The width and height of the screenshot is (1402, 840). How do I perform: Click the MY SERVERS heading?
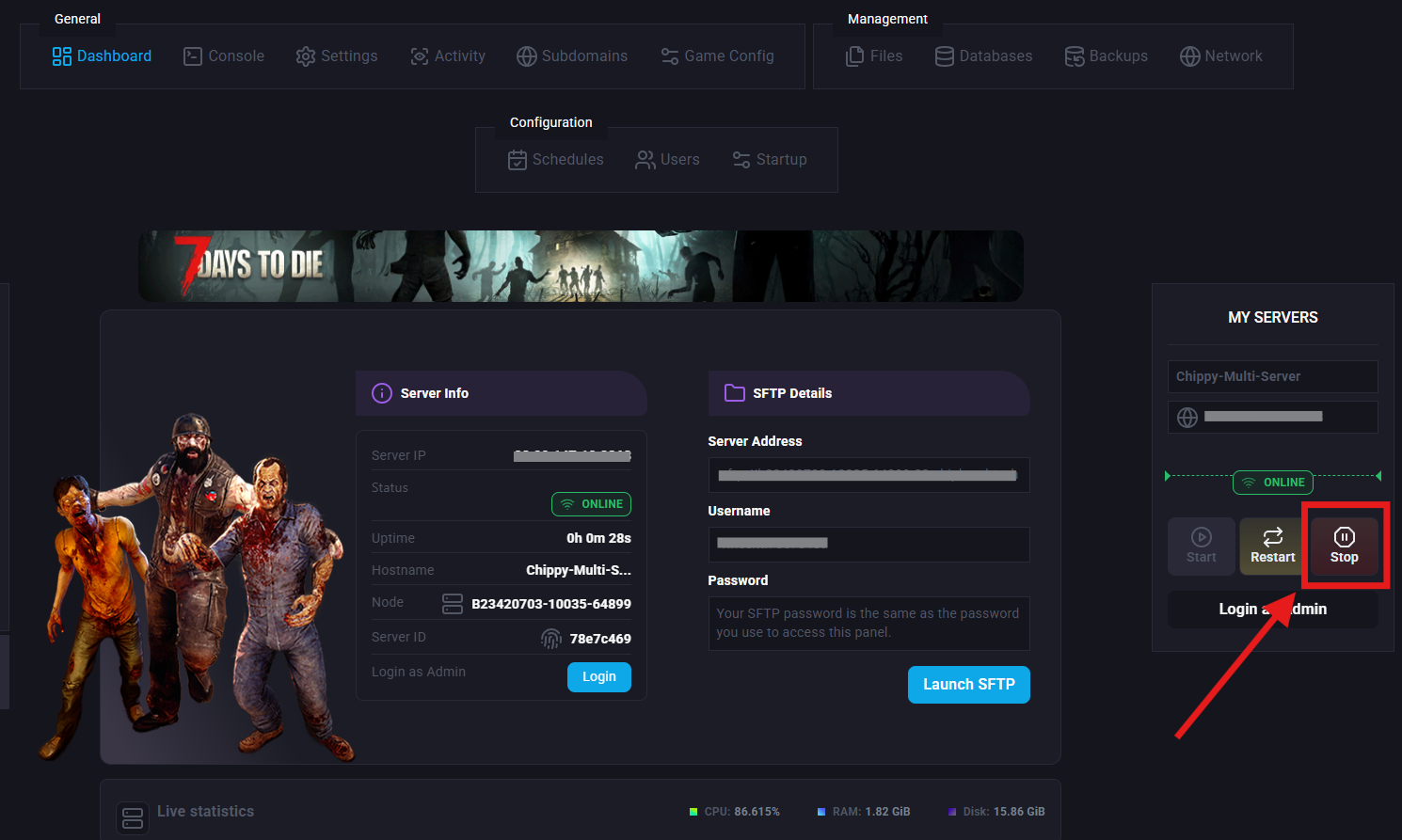pos(1273,318)
